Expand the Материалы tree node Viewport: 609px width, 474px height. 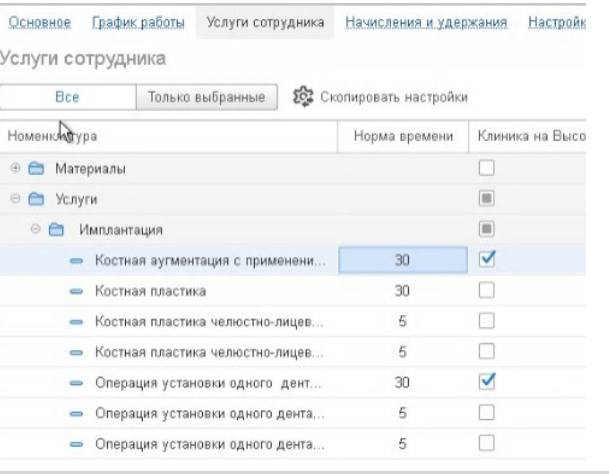click(x=15, y=168)
